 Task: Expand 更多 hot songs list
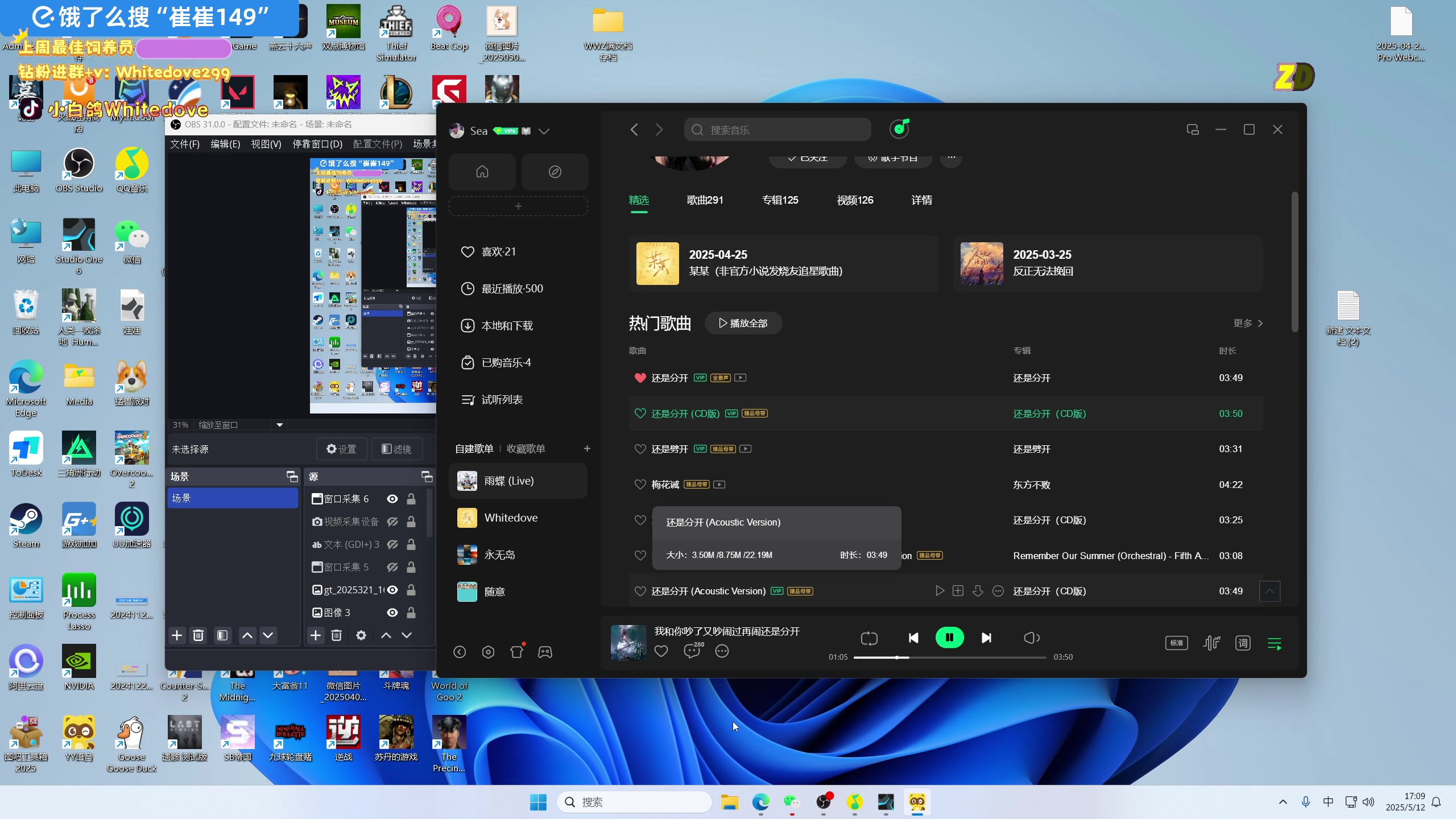pyautogui.click(x=1248, y=323)
